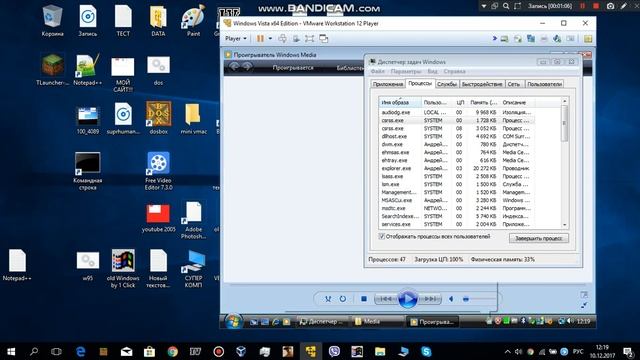This screenshot has height=360, width=640.
Task: Mute the Media Player speaker icon
Action: pos(451,299)
